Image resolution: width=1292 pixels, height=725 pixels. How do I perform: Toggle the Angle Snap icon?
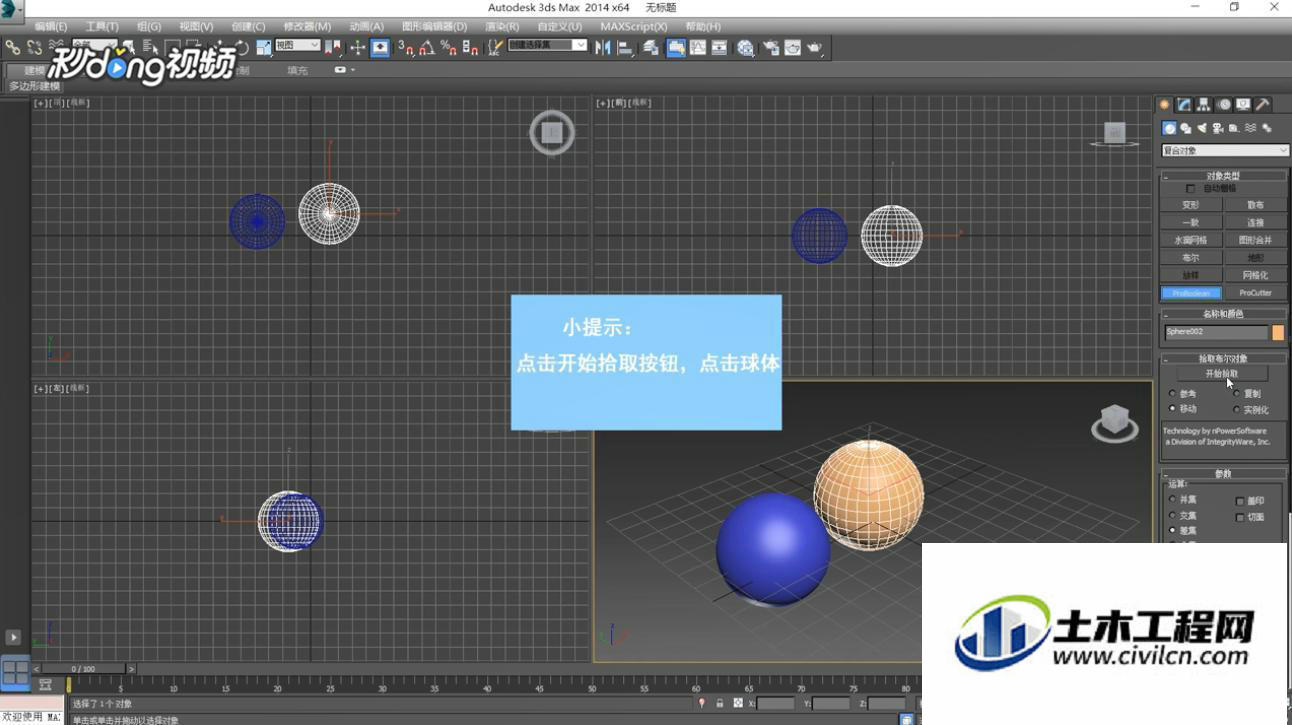(427, 47)
